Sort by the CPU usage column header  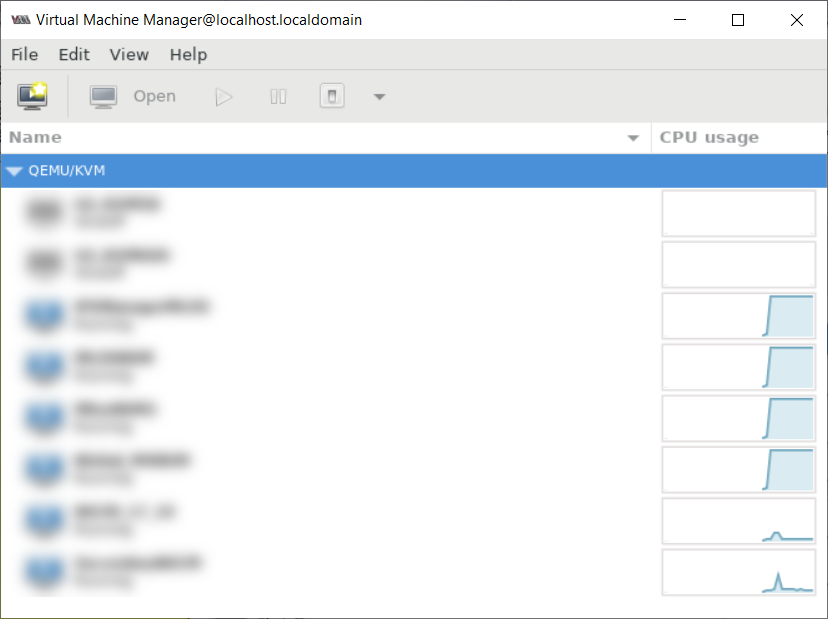pyautogui.click(x=739, y=137)
